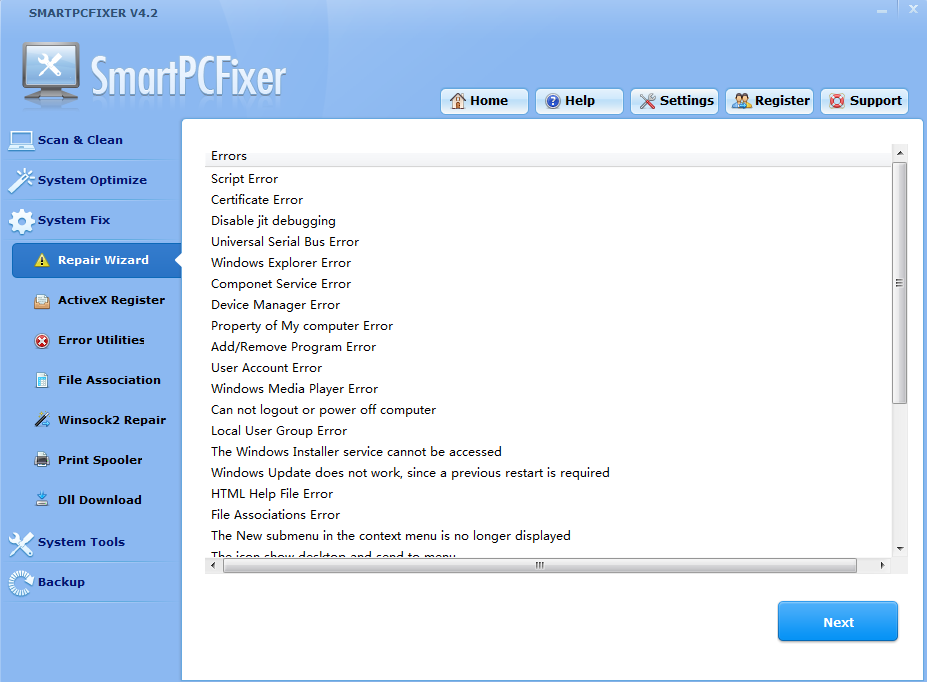Click the Print Spooler printer icon
The width and height of the screenshot is (927, 682).
click(42, 460)
